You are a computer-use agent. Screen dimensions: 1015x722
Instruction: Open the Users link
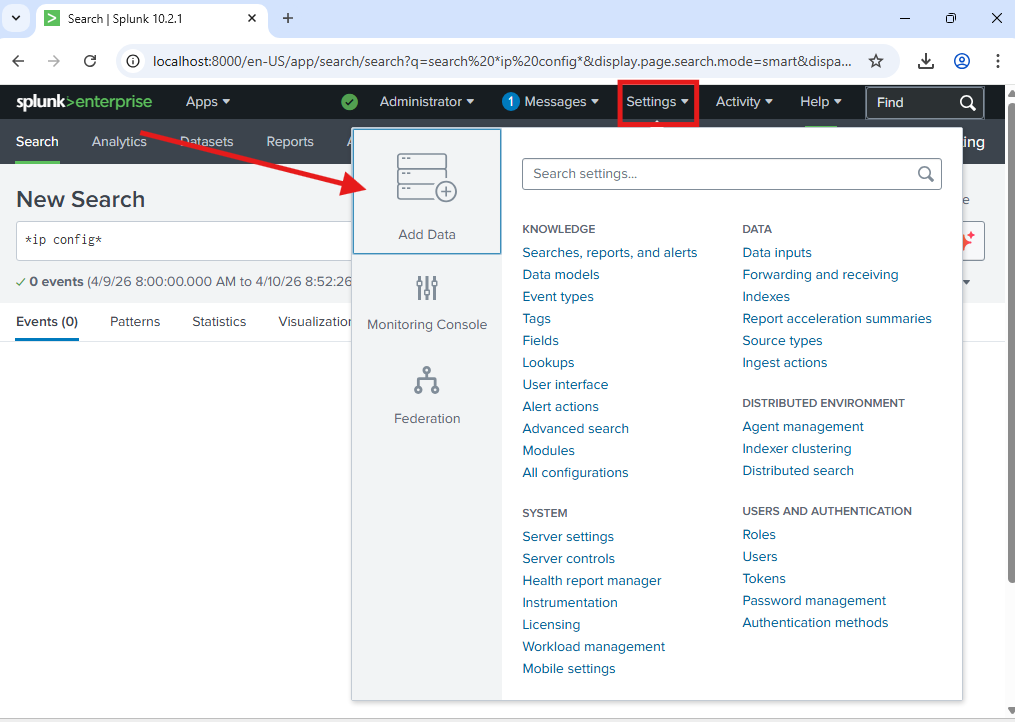click(x=760, y=557)
